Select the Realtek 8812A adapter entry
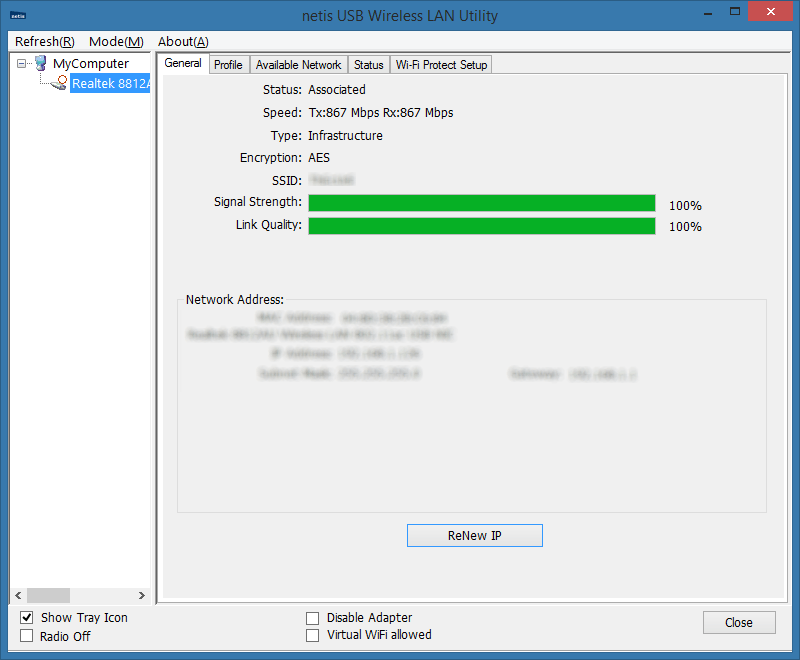This screenshot has width=800, height=660. pyautogui.click(x=110, y=83)
